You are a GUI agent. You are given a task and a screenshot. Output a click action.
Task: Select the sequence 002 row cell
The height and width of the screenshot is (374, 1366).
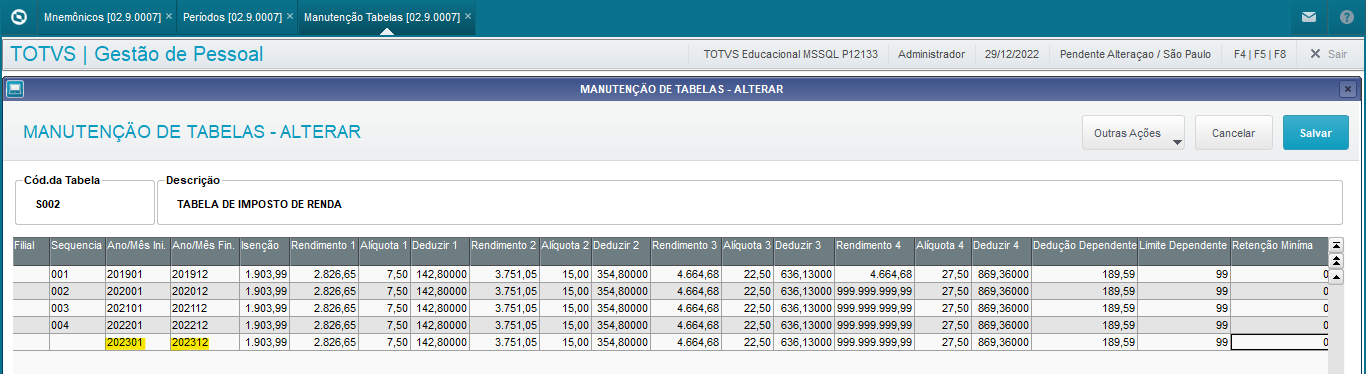click(77, 291)
